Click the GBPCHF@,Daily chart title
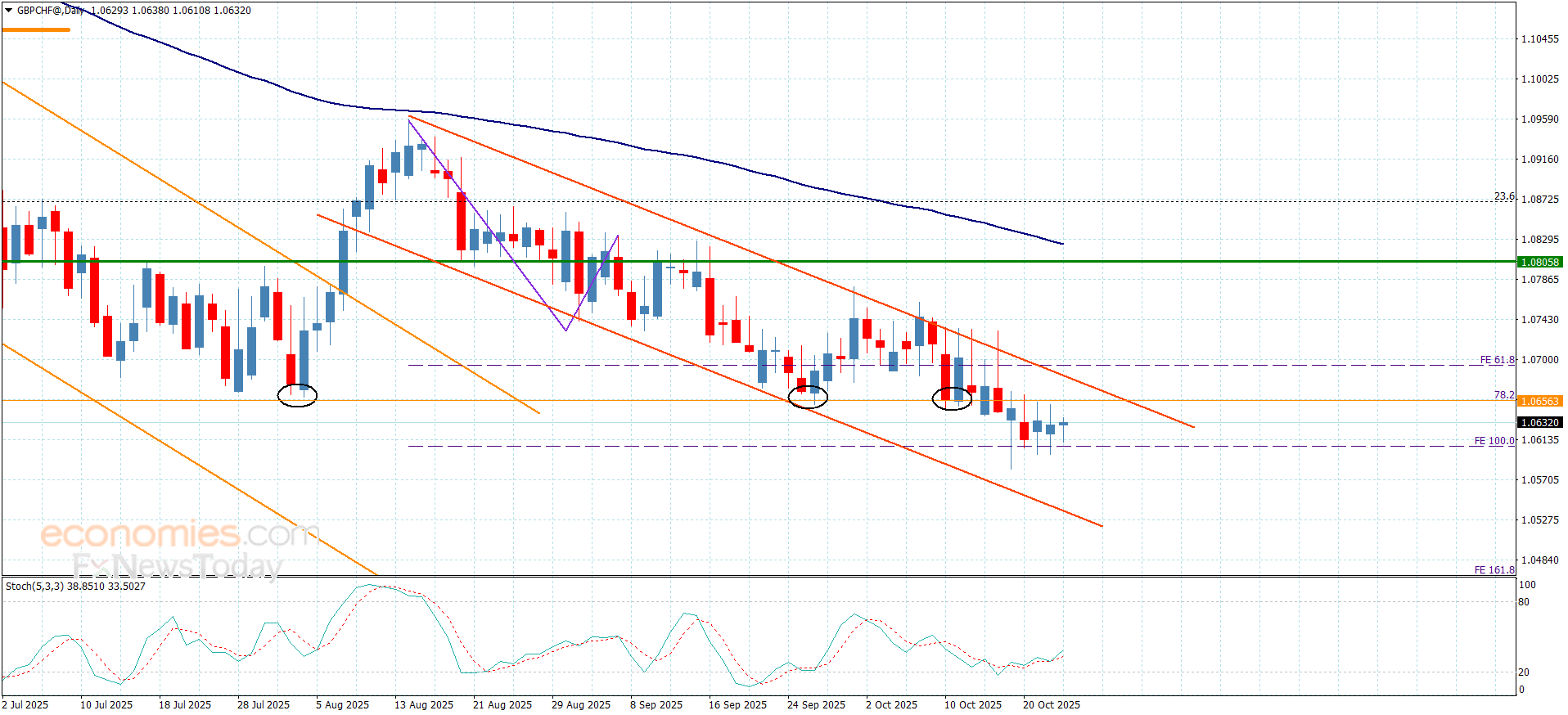 51,11
